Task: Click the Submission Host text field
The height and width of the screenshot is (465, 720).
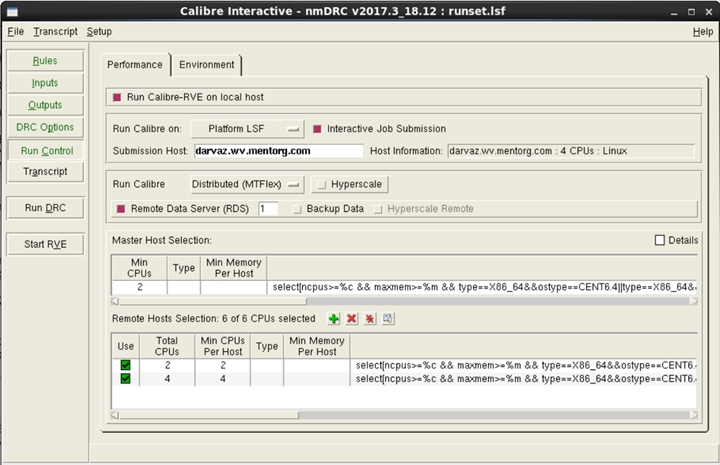Action: click(278, 151)
